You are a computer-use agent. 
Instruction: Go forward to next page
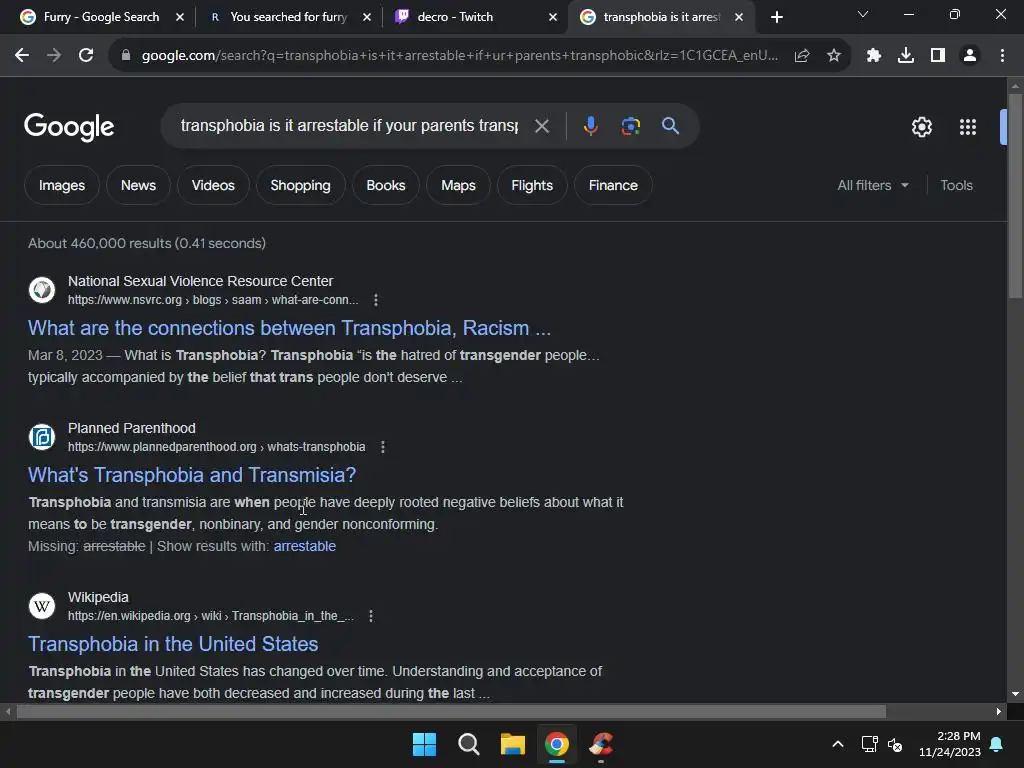tap(54, 56)
